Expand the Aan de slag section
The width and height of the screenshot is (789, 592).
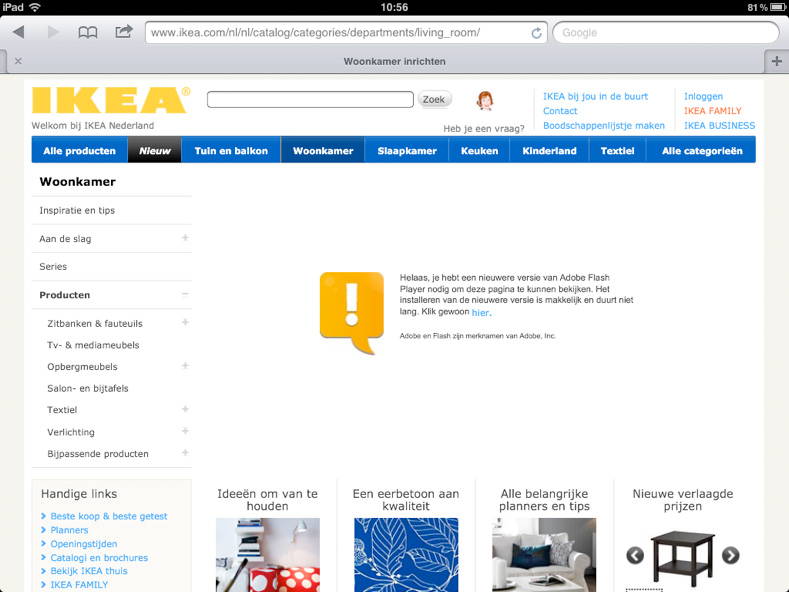(x=185, y=238)
